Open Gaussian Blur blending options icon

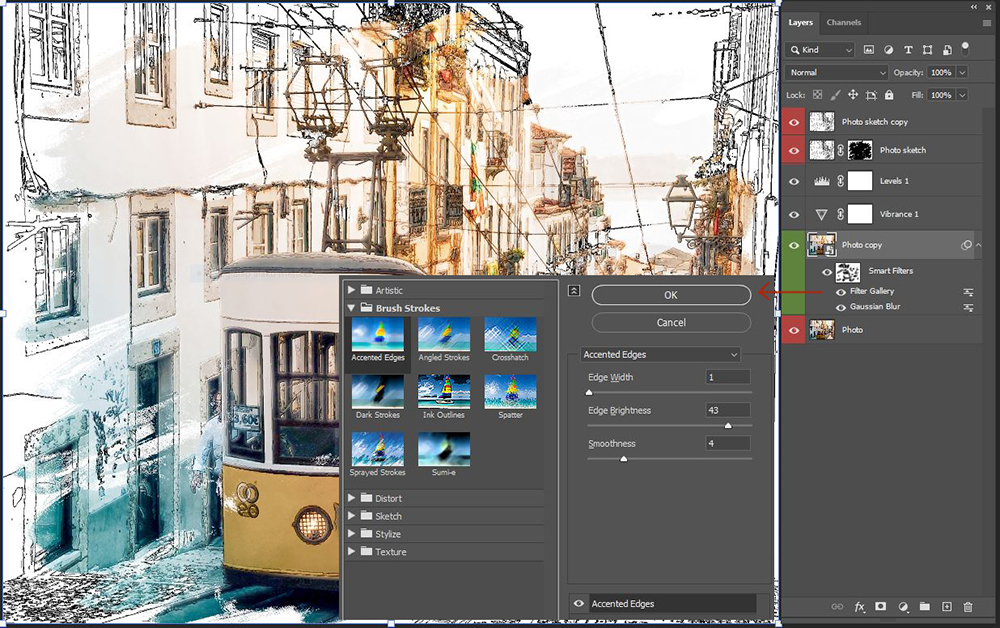(x=968, y=307)
